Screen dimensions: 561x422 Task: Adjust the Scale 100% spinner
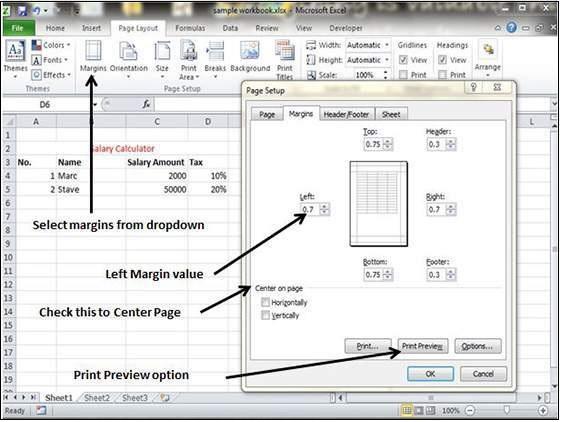pos(386,75)
